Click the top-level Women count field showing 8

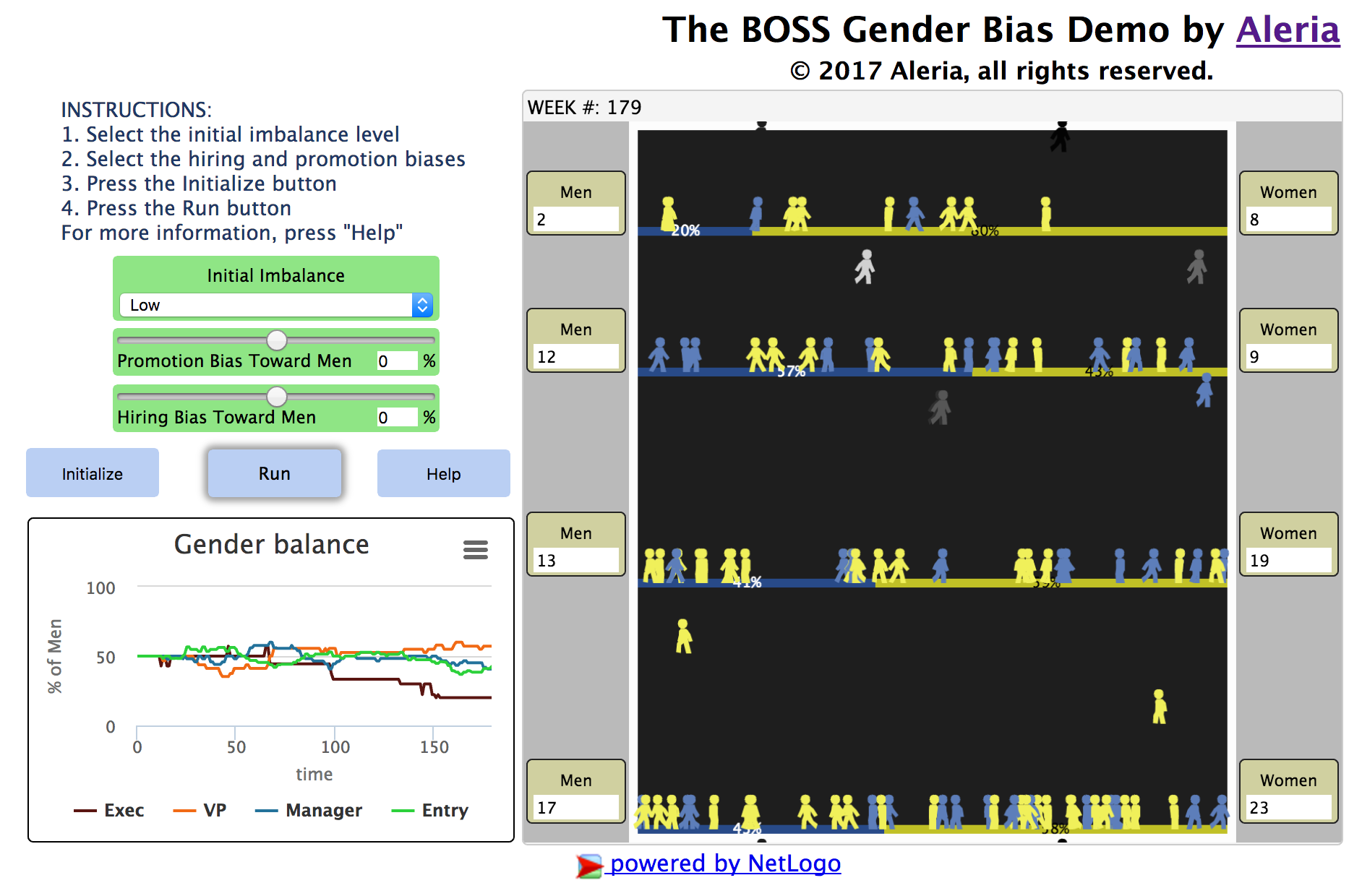point(1289,219)
